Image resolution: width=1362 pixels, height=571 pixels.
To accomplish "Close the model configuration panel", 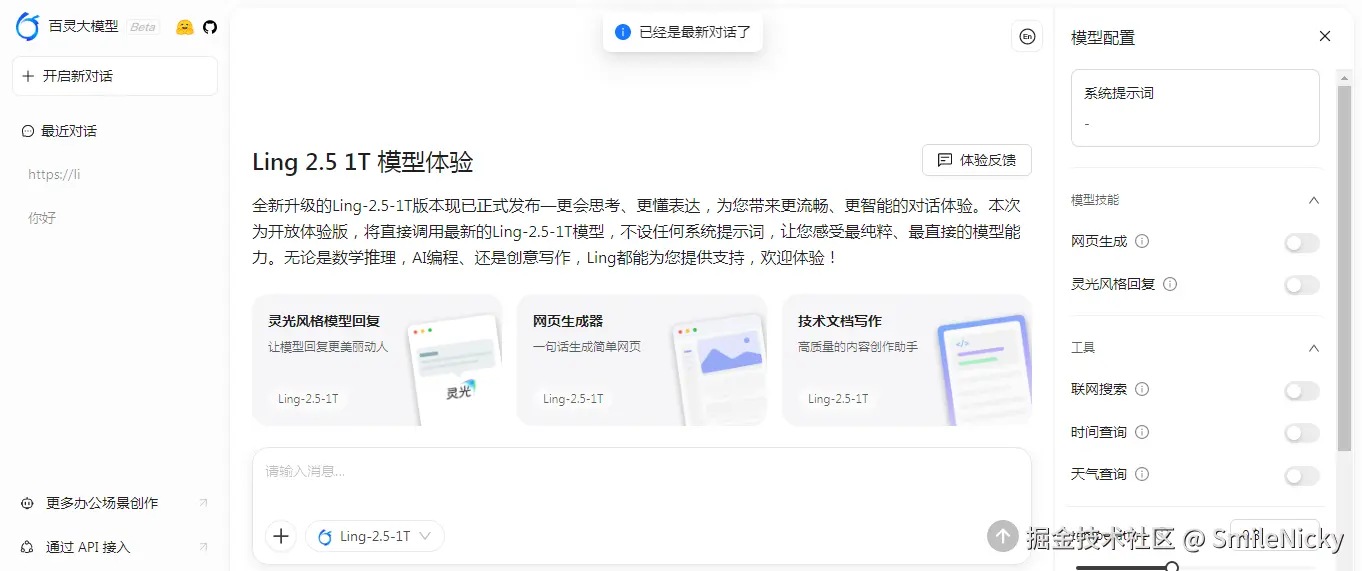I will [x=1325, y=37].
